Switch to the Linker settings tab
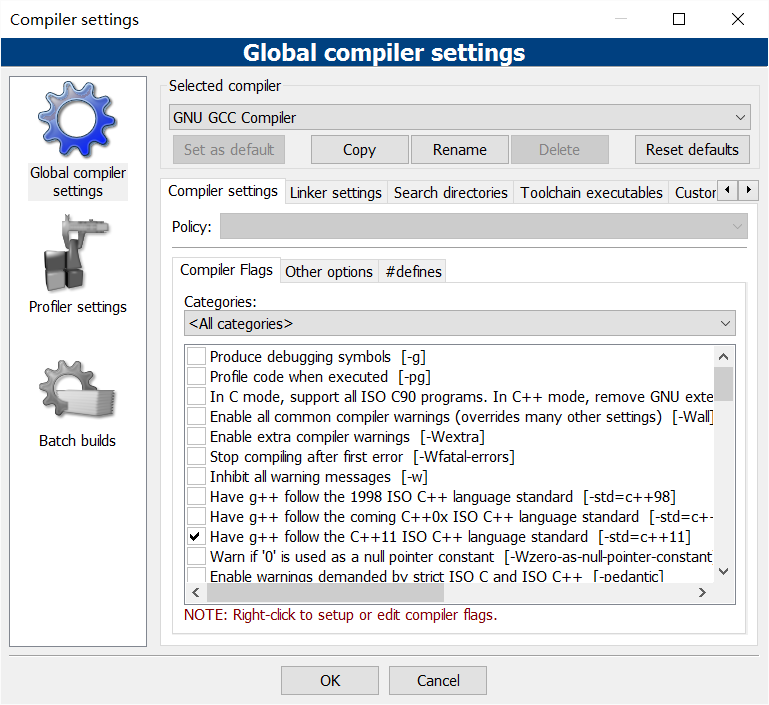 pyautogui.click(x=335, y=193)
